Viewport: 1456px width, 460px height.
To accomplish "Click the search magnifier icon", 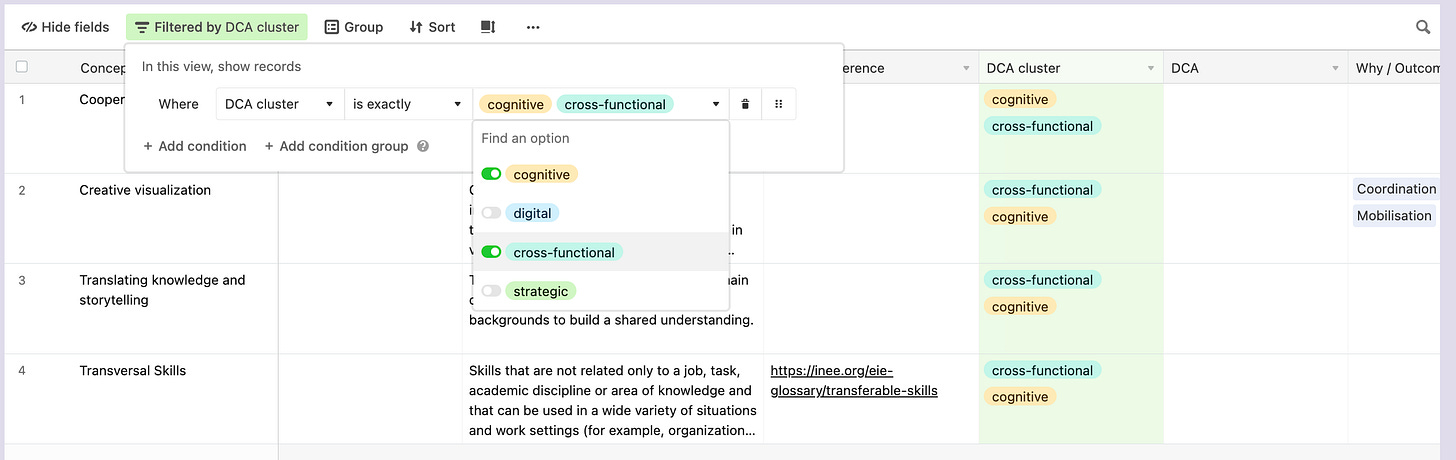I will coord(1424,27).
